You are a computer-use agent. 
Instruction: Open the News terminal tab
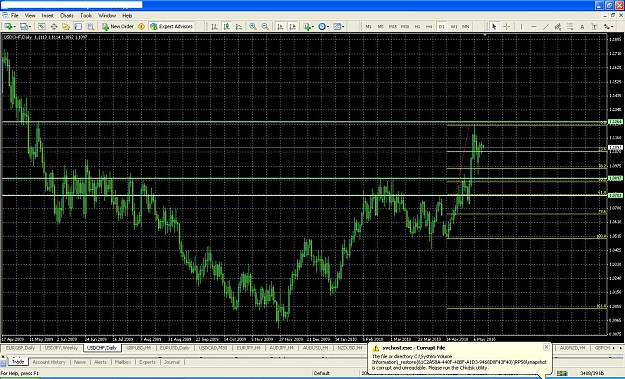click(80, 362)
